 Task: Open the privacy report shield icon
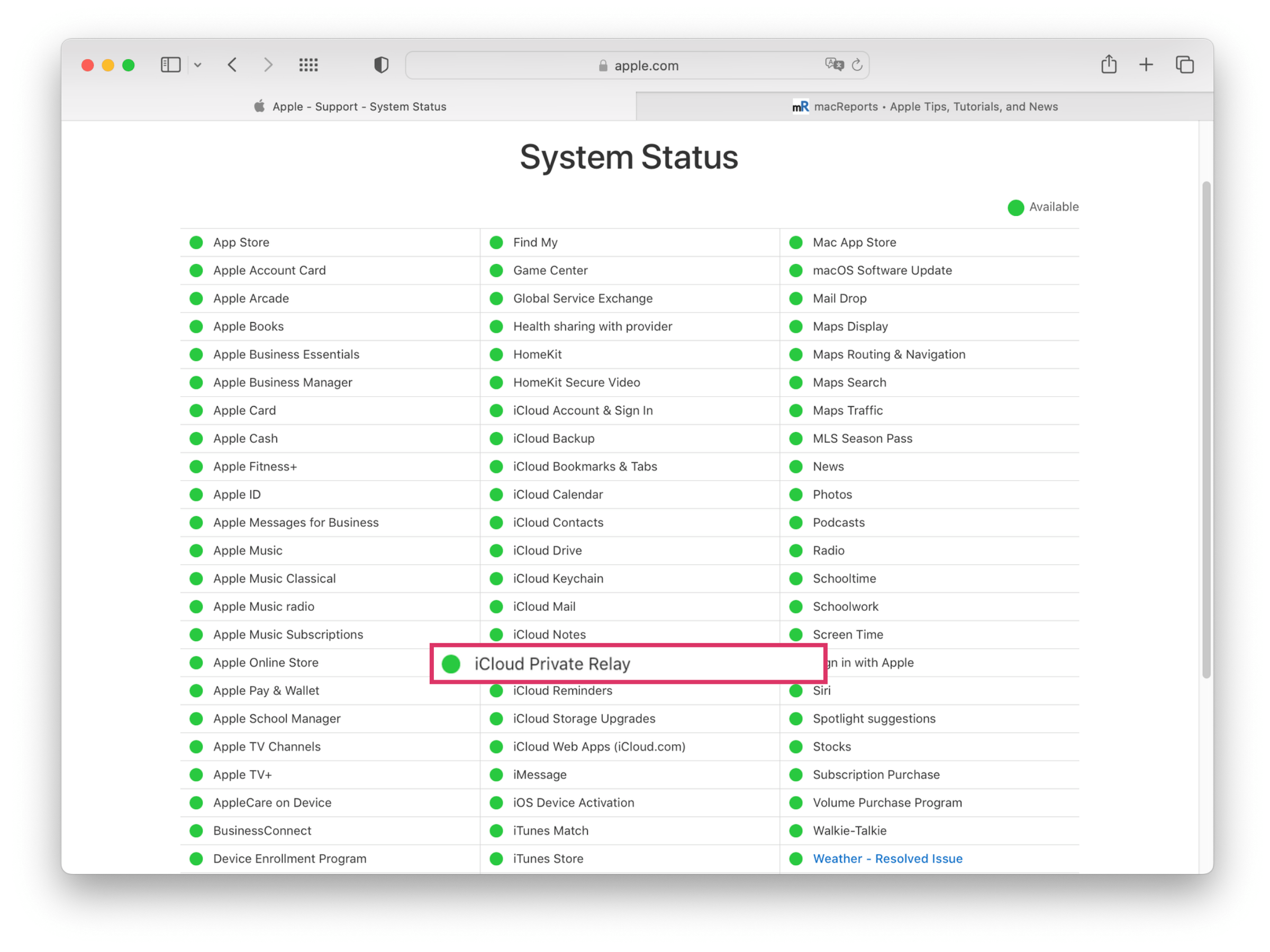coord(381,65)
